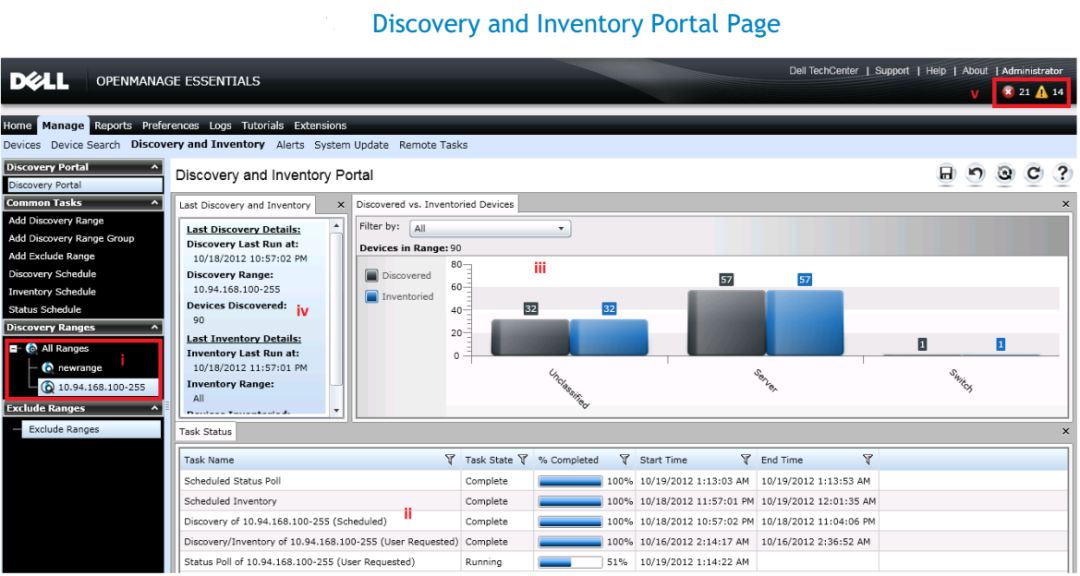Close the Task Status panel
The height and width of the screenshot is (576, 1080).
coord(1066,431)
